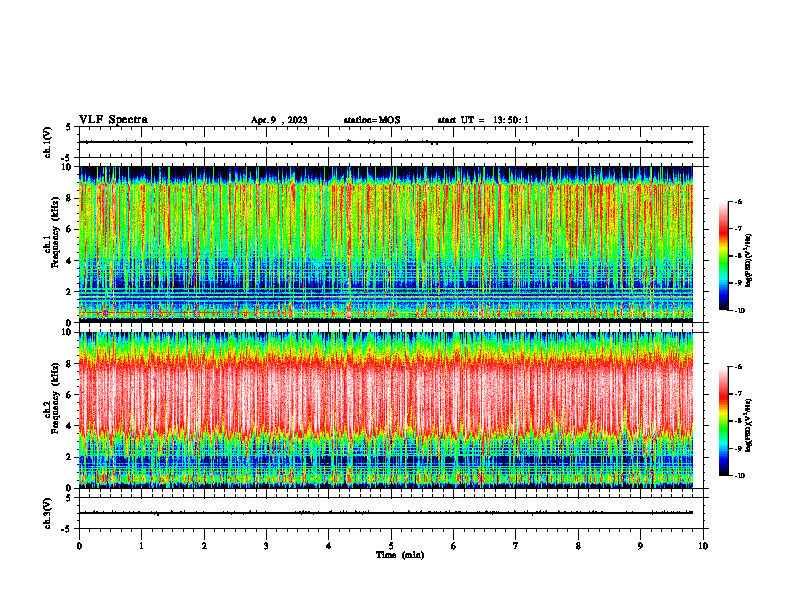Click the ch.1 voltage waveform trace panel
This screenshot has height=612, width=792.
pyautogui.click(x=393, y=142)
